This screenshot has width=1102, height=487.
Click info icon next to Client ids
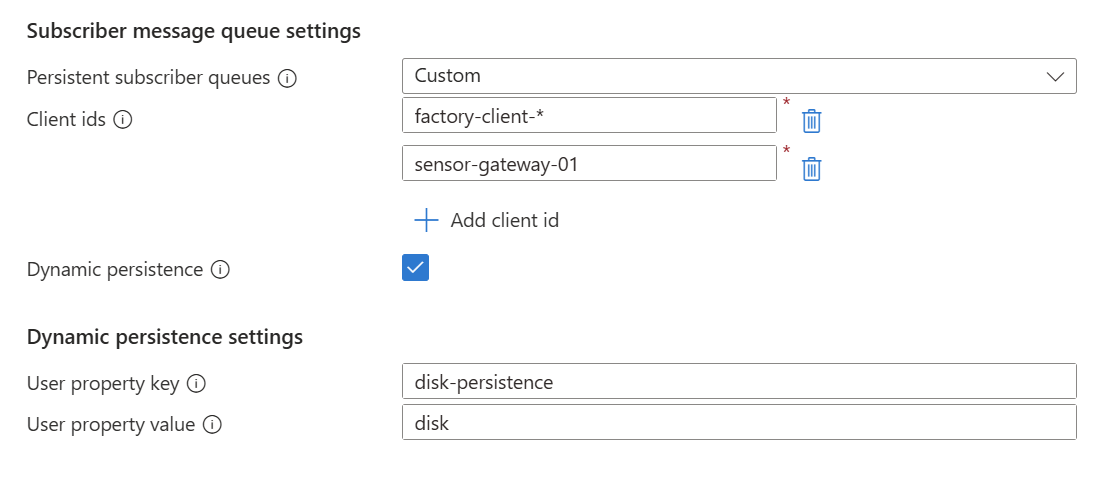click(x=123, y=120)
